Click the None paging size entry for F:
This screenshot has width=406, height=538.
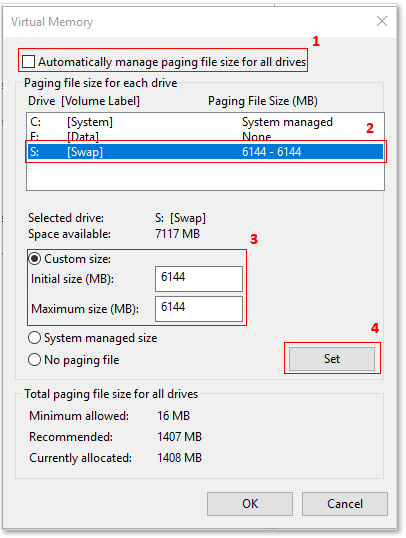(x=256, y=137)
